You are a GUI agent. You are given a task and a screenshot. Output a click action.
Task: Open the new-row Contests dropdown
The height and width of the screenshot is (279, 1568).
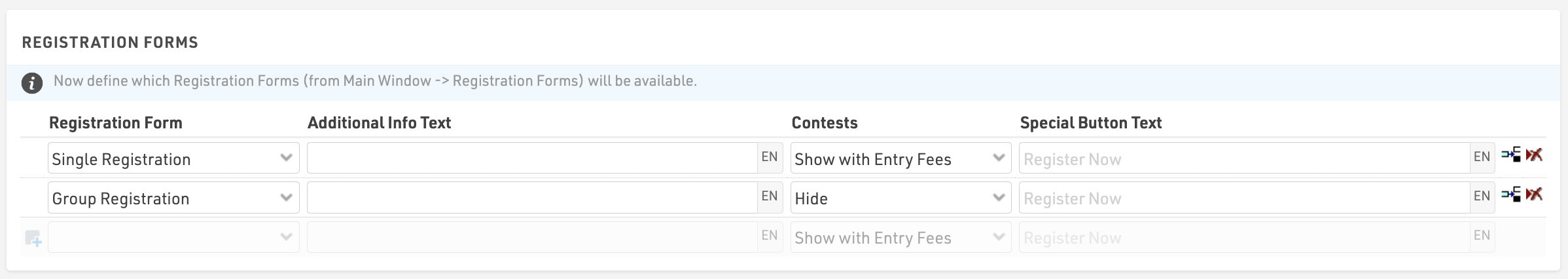900,237
